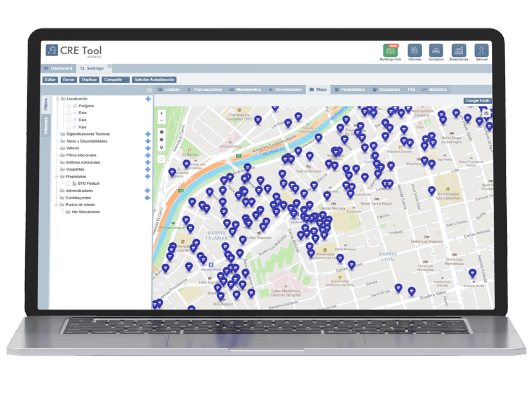Screen dimensions: 532x398
Task: Open the Buildings Hub icon
Action: (x=391, y=51)
